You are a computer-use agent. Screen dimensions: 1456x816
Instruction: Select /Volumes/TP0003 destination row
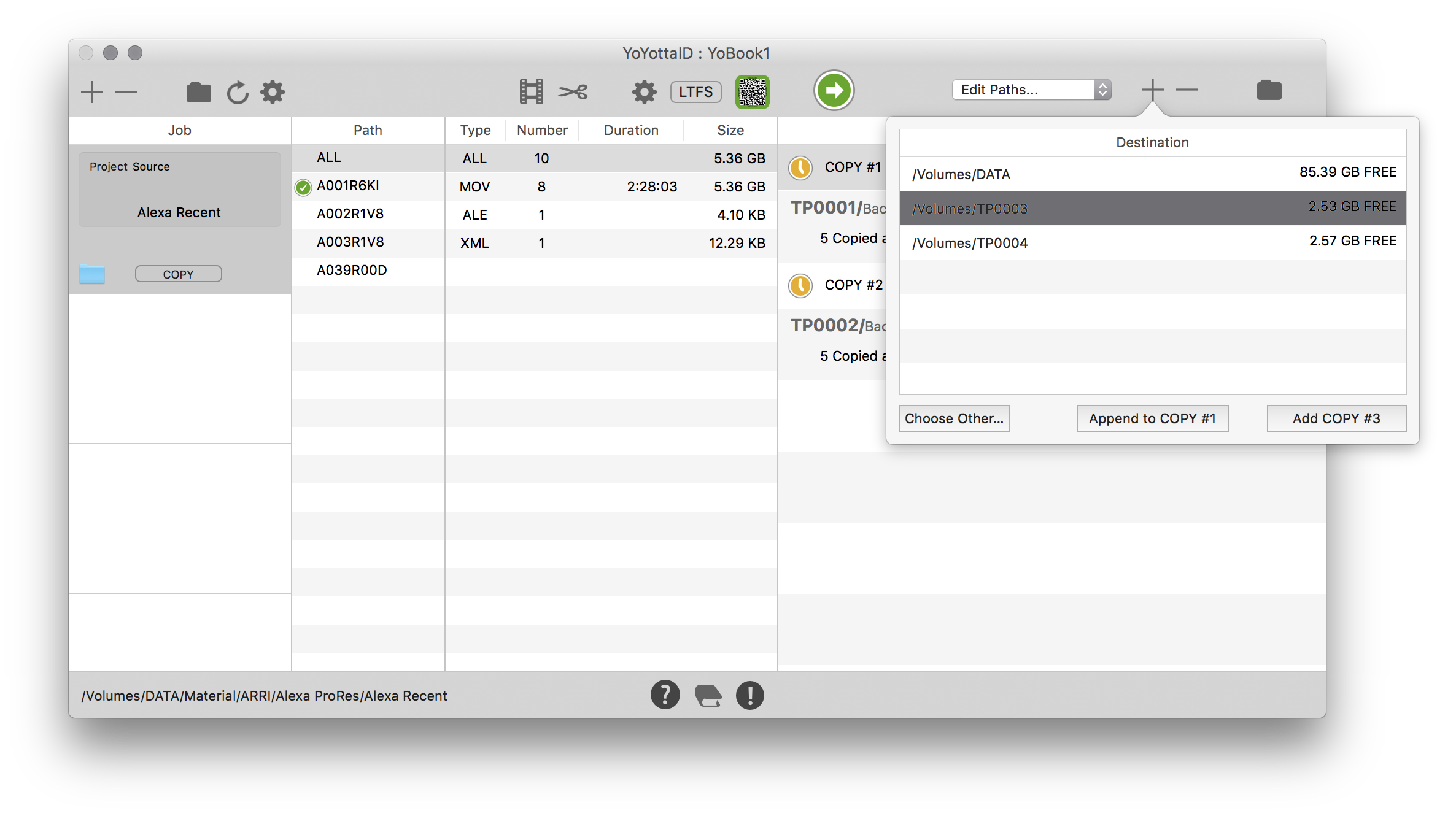tap(1152, 208)
